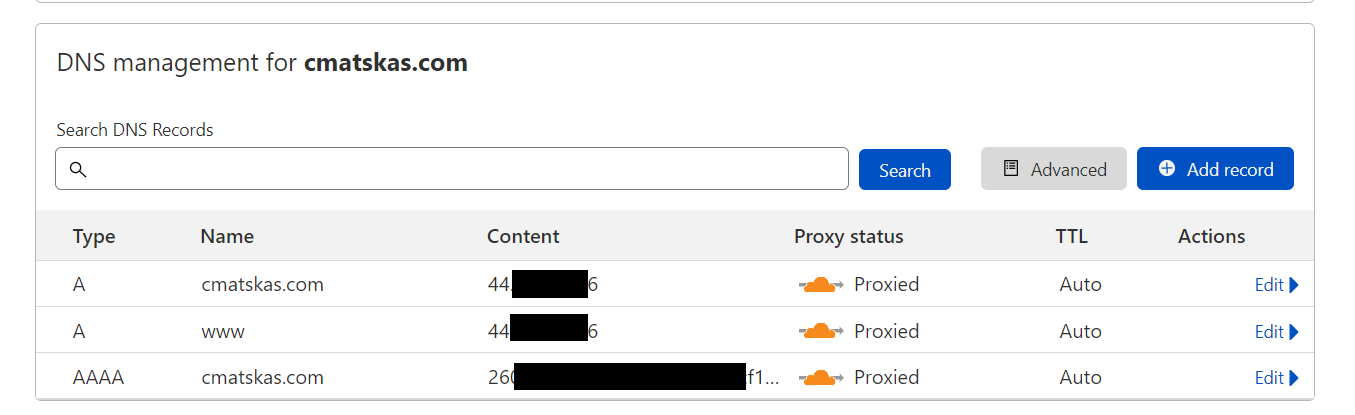
Task: Click the Type column header
Action: coord(94,237)
